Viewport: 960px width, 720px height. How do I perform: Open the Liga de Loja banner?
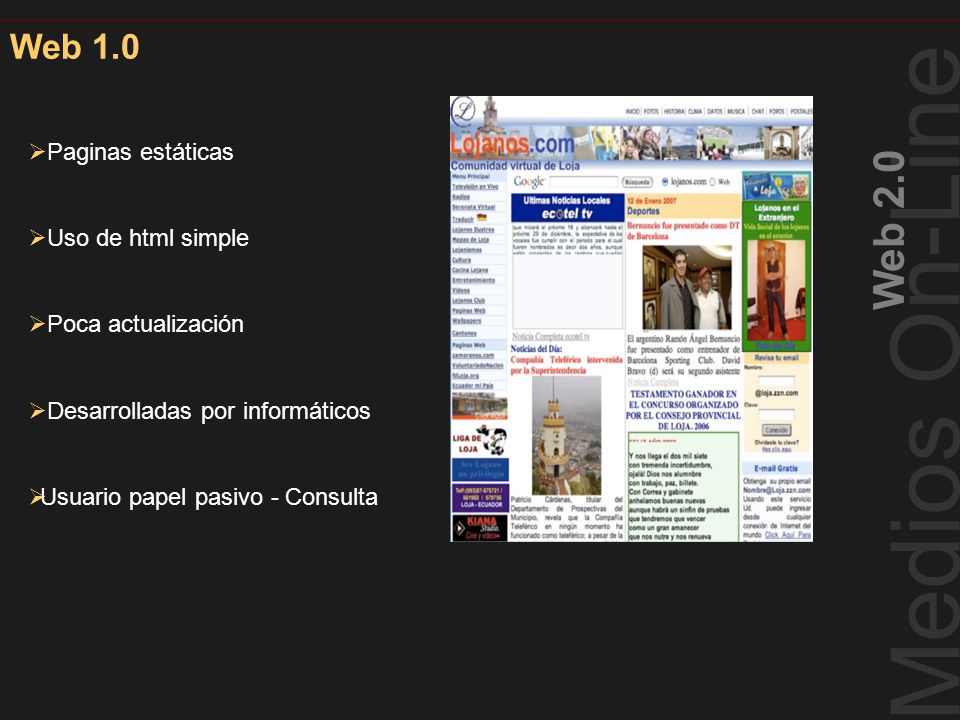pos(480,440)
